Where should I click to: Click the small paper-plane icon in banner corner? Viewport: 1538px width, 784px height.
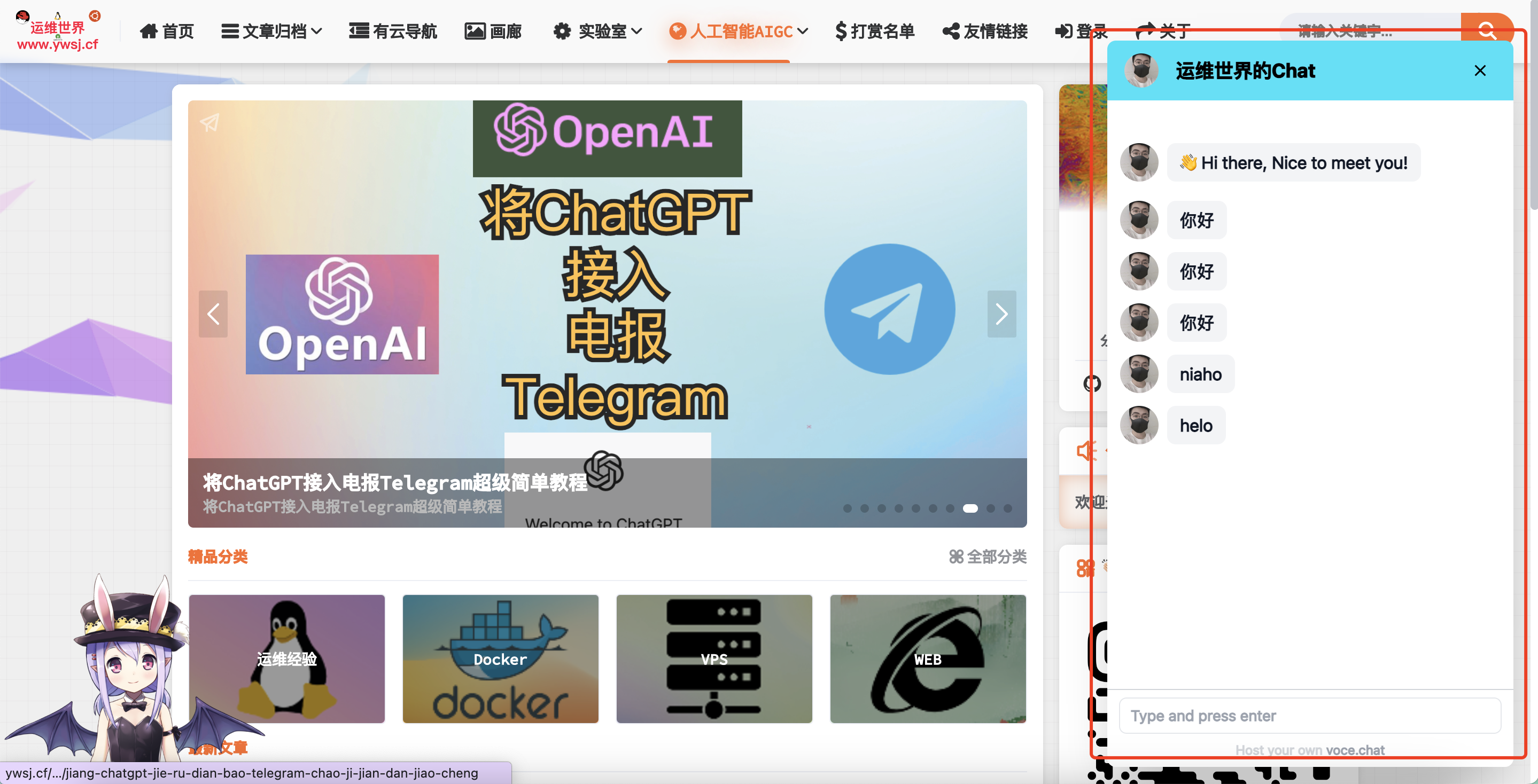[209, 123]
